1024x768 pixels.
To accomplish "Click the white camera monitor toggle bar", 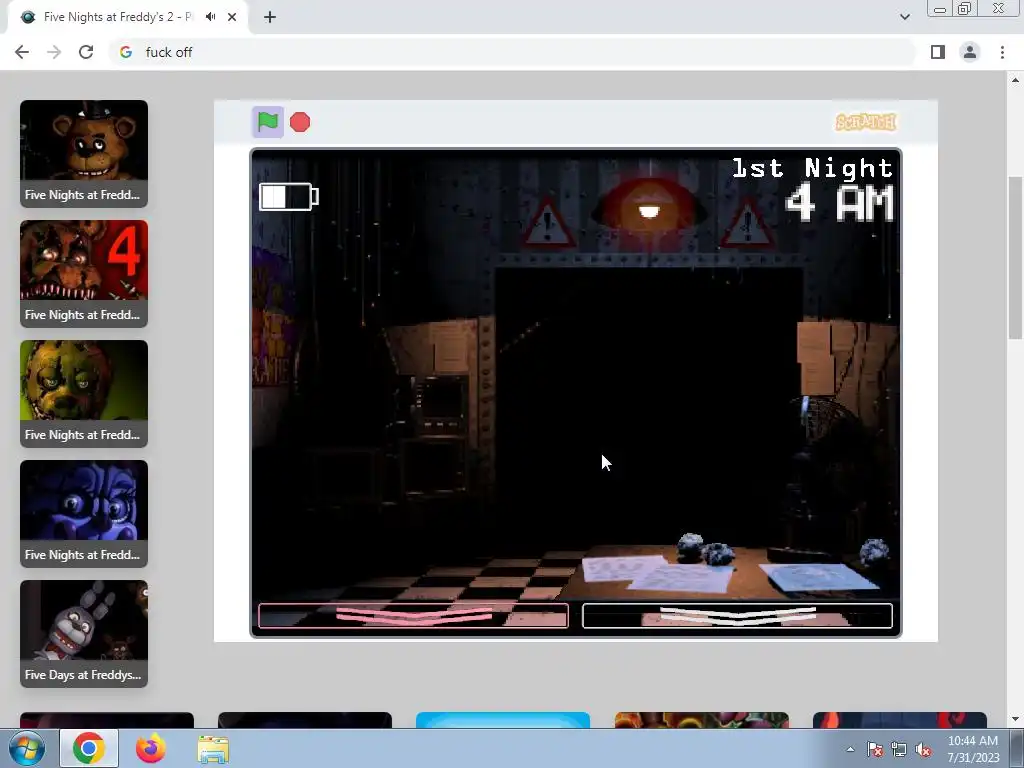I will pos(737,616).
